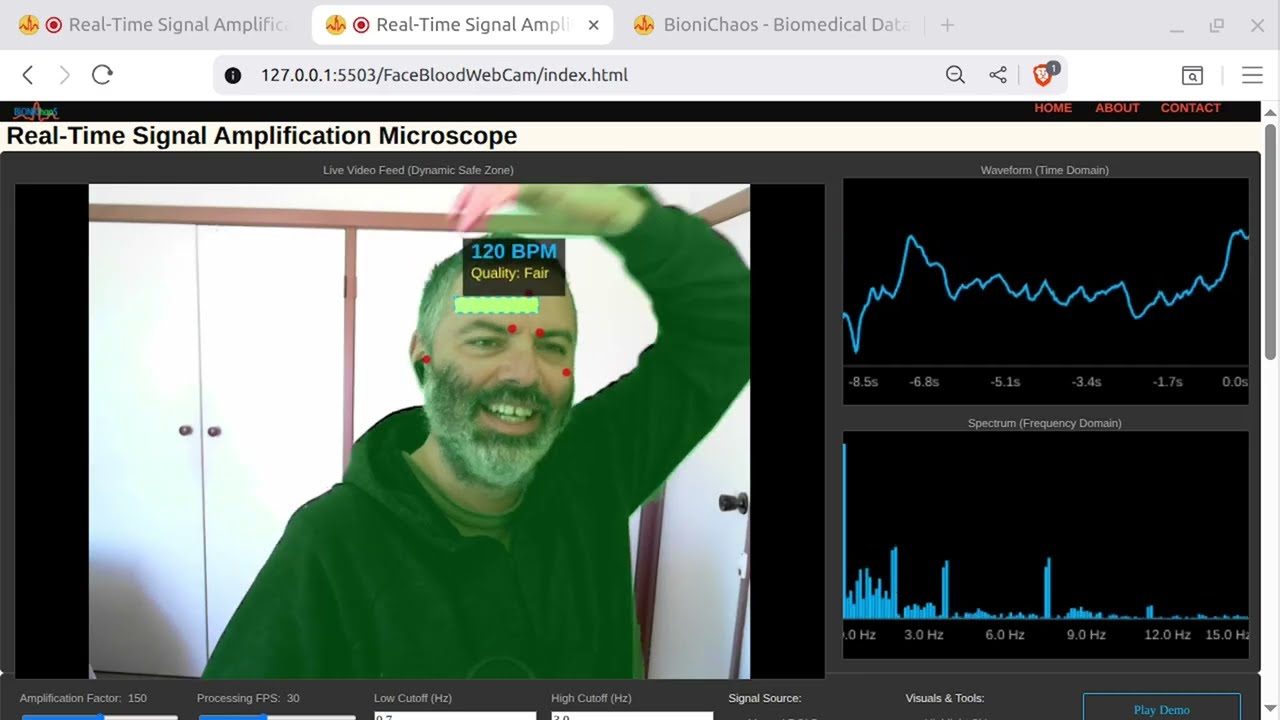Click the Live Video Feed heading
Screen dimensions: 1280x720
418,170
